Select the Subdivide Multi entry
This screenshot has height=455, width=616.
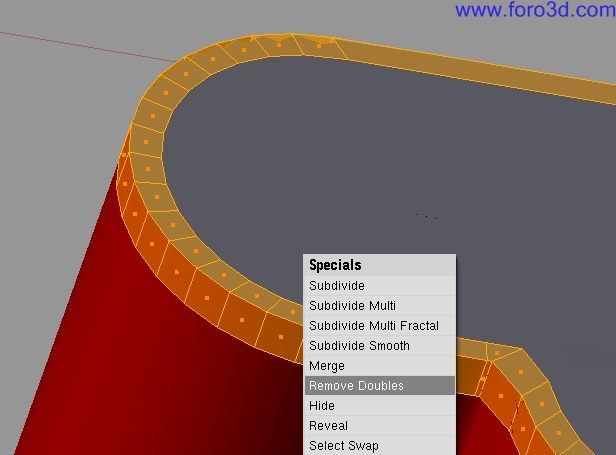(380, 306)
